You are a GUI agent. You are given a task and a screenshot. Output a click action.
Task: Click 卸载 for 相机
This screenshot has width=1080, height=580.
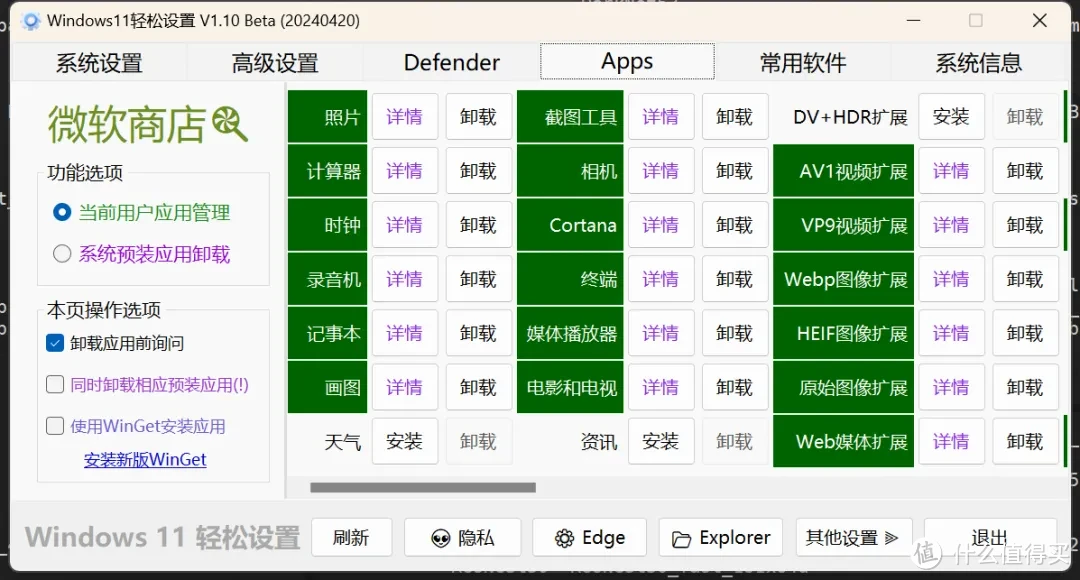tap(735, 171)
